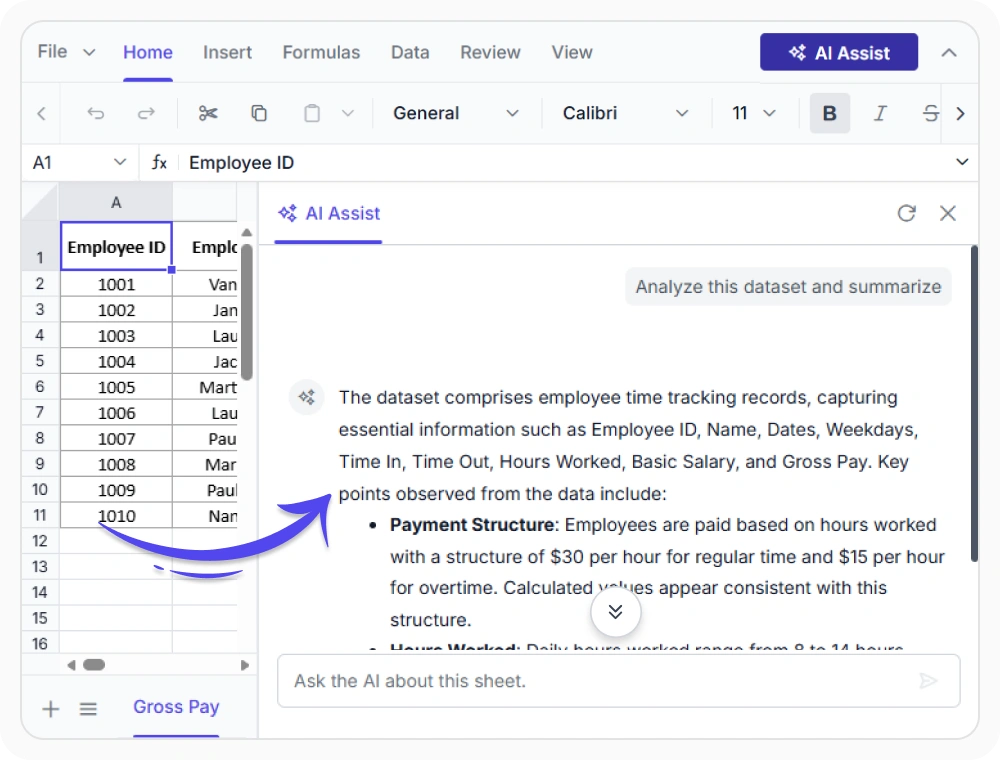
Task: Click the horizontal scroll left arrow
Action: pos(71,665)
